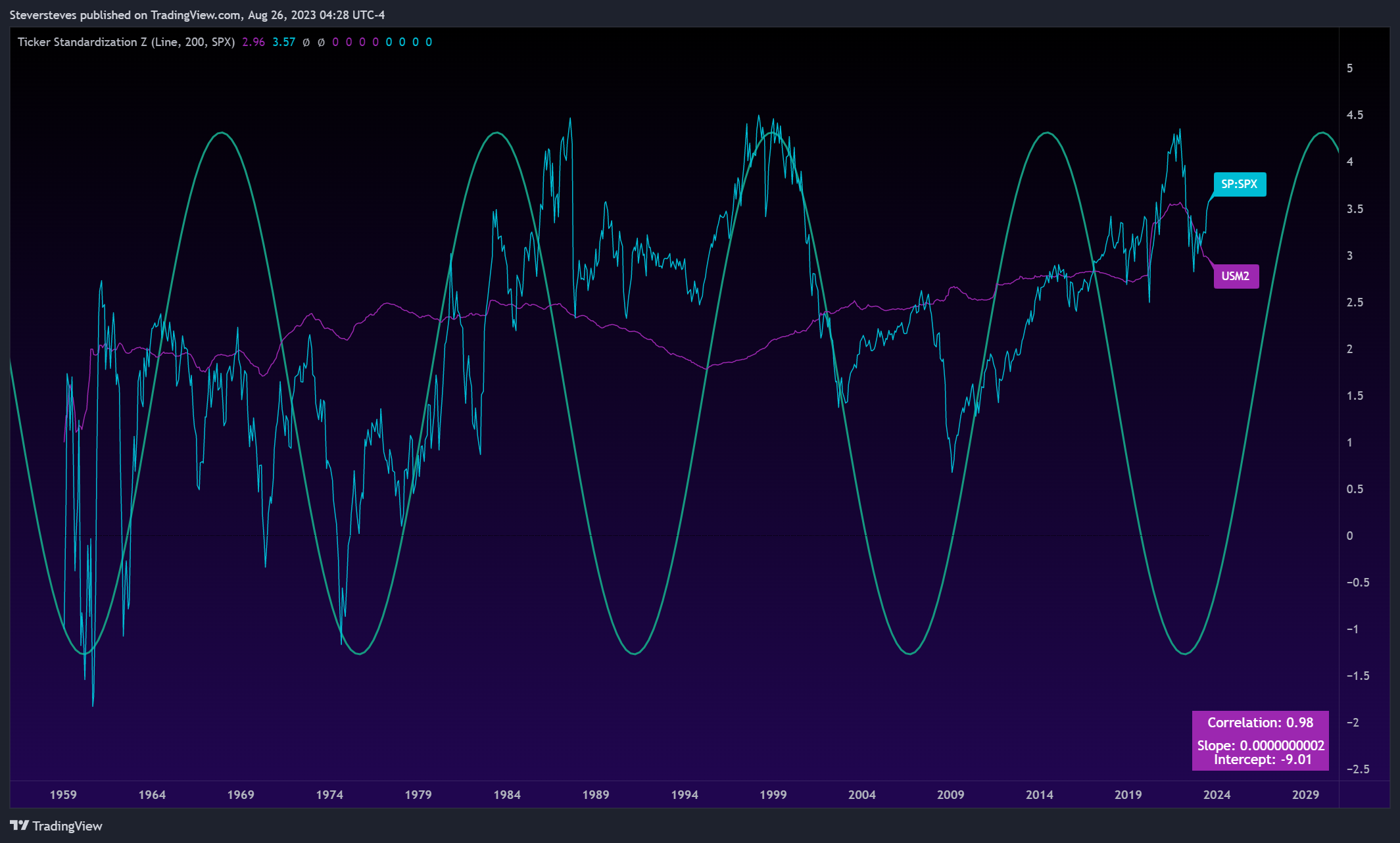Click the TradingView logo at bottom left
Image resolution: width=1400 pixels, height=843 pixels.
pos(56,826)
